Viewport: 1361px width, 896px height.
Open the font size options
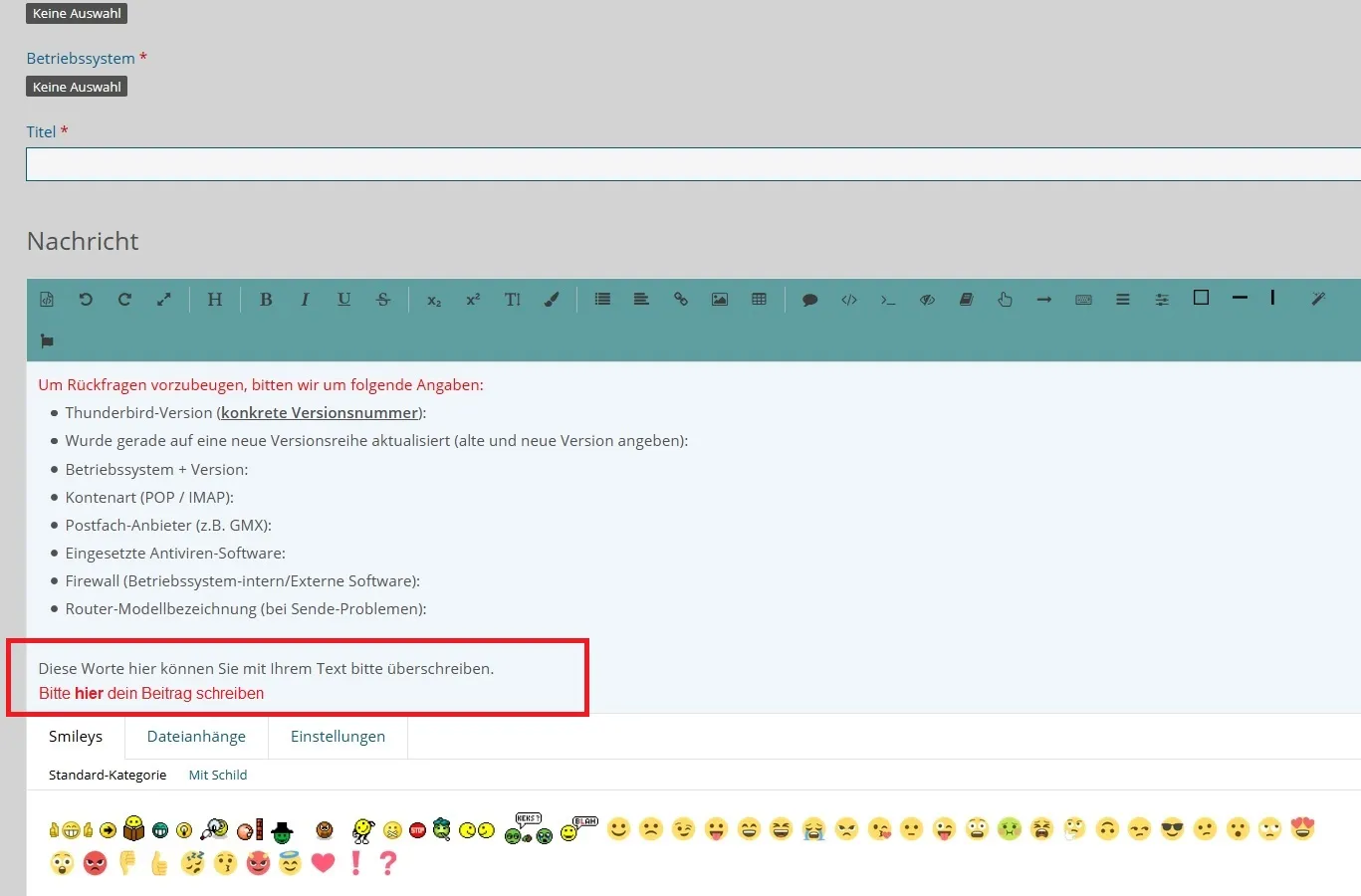coord(512,299)
